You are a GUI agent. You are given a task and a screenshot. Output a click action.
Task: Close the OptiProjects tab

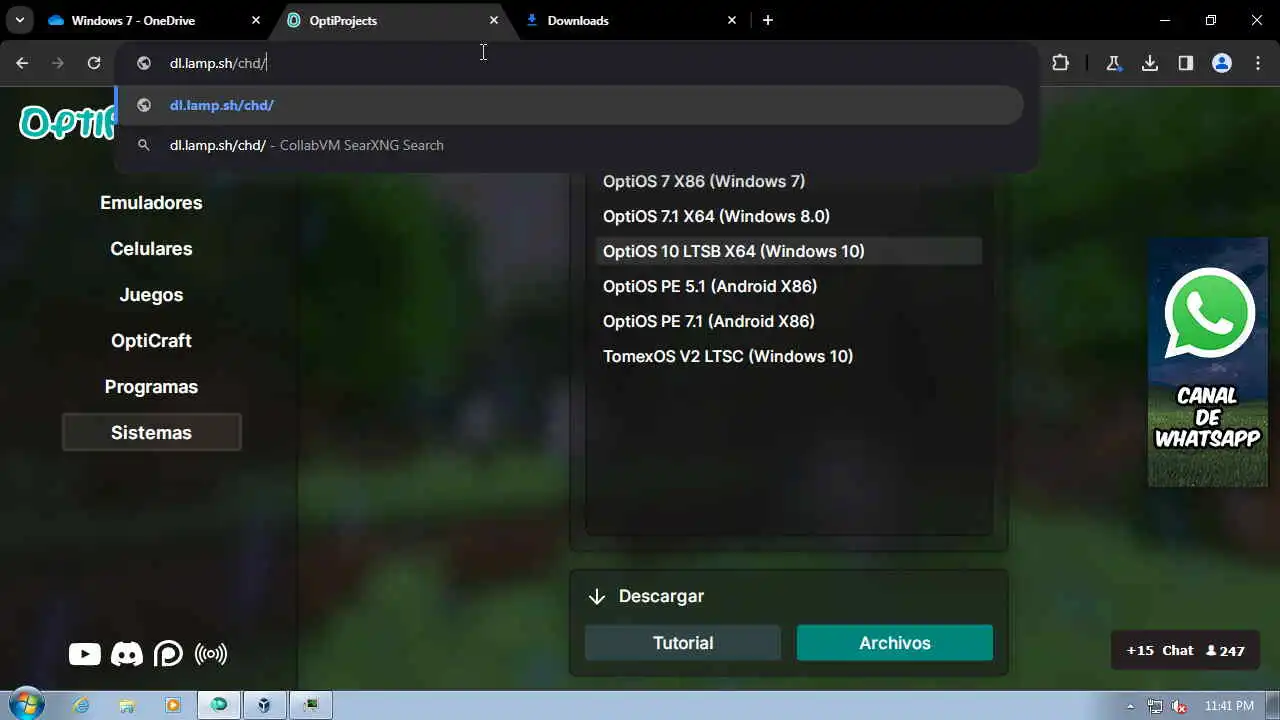pyautogui.click(x=494, y=20)
